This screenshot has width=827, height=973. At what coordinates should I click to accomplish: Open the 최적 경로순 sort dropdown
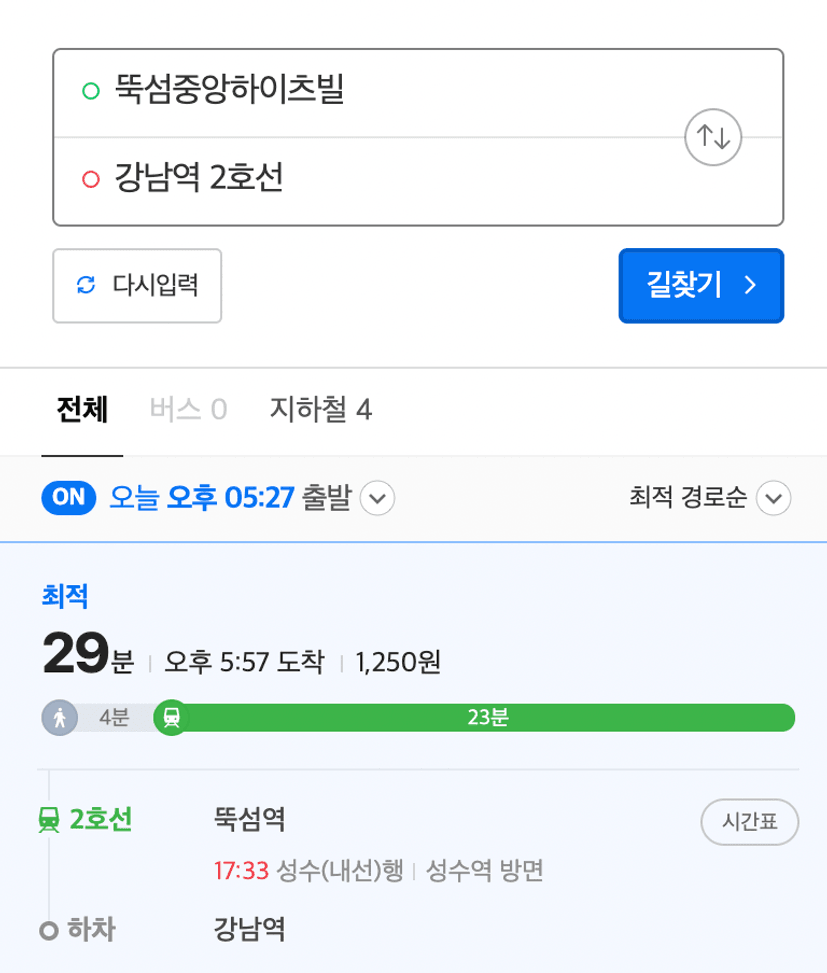coord(710,498)
